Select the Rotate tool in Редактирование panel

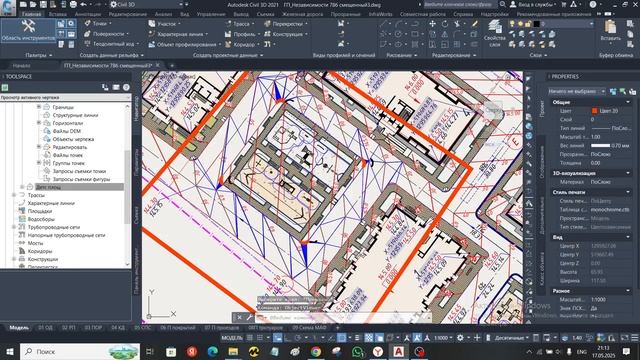444,24
